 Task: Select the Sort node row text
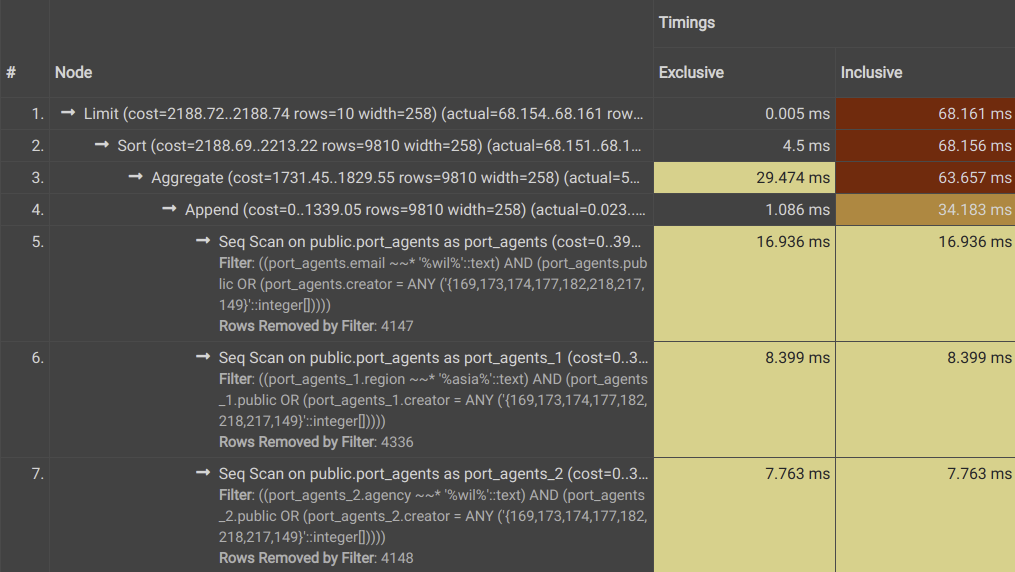(379, 146)
